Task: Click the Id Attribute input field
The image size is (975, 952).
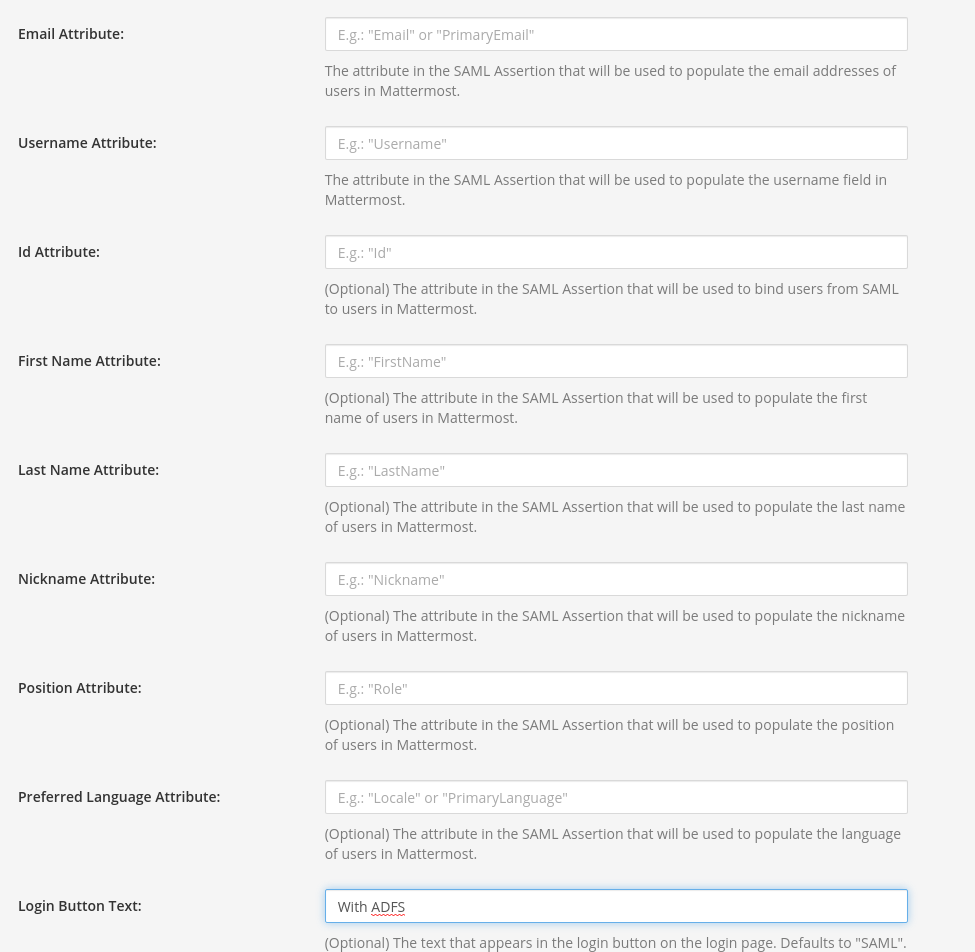Action: [x=616, y=252]
